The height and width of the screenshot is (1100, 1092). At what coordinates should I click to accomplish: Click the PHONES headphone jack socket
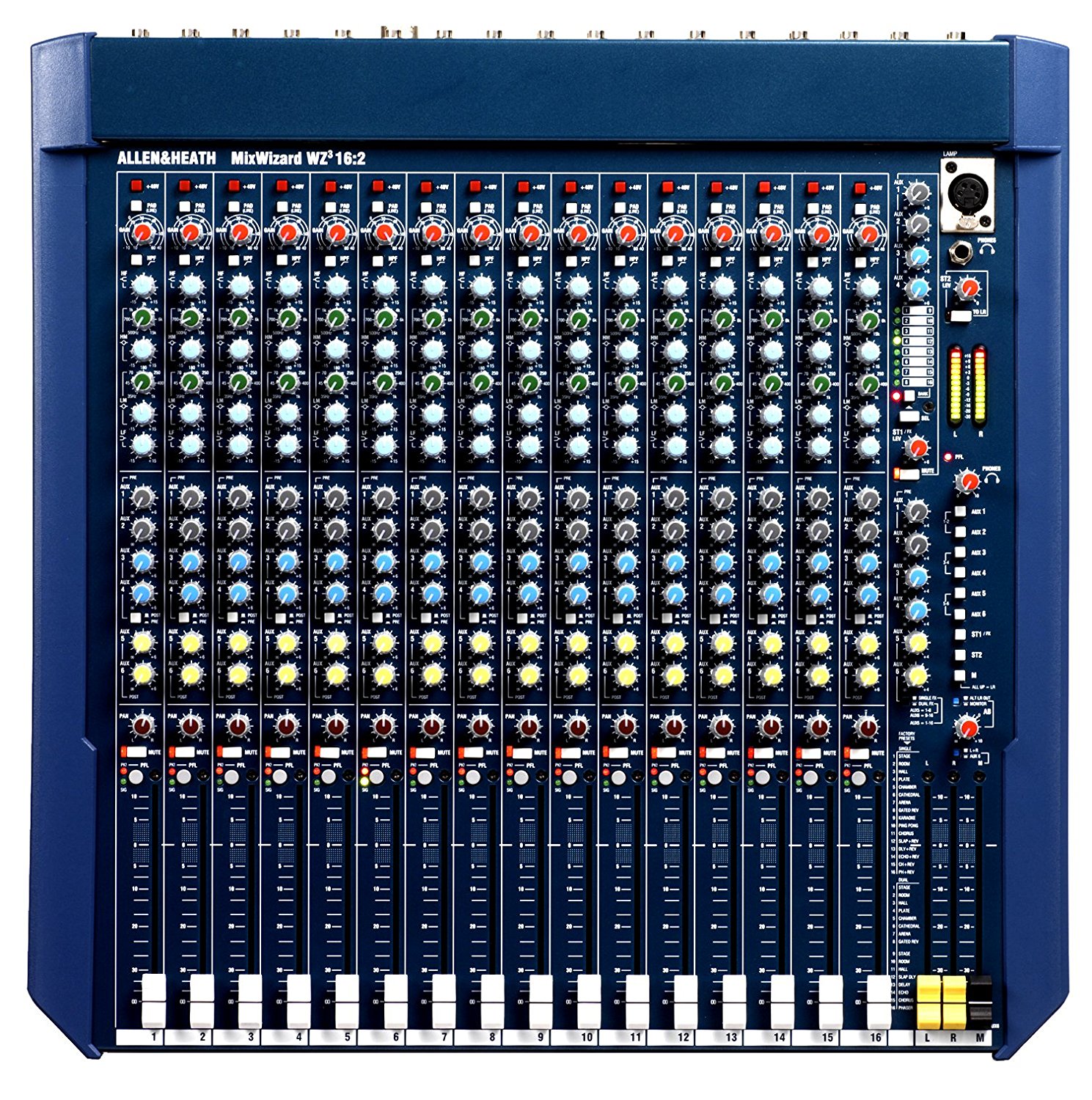point(961,252)
